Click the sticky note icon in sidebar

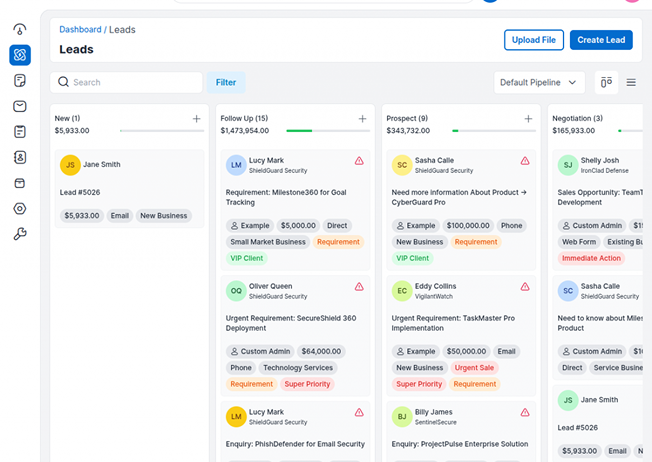tap(20, 80)
